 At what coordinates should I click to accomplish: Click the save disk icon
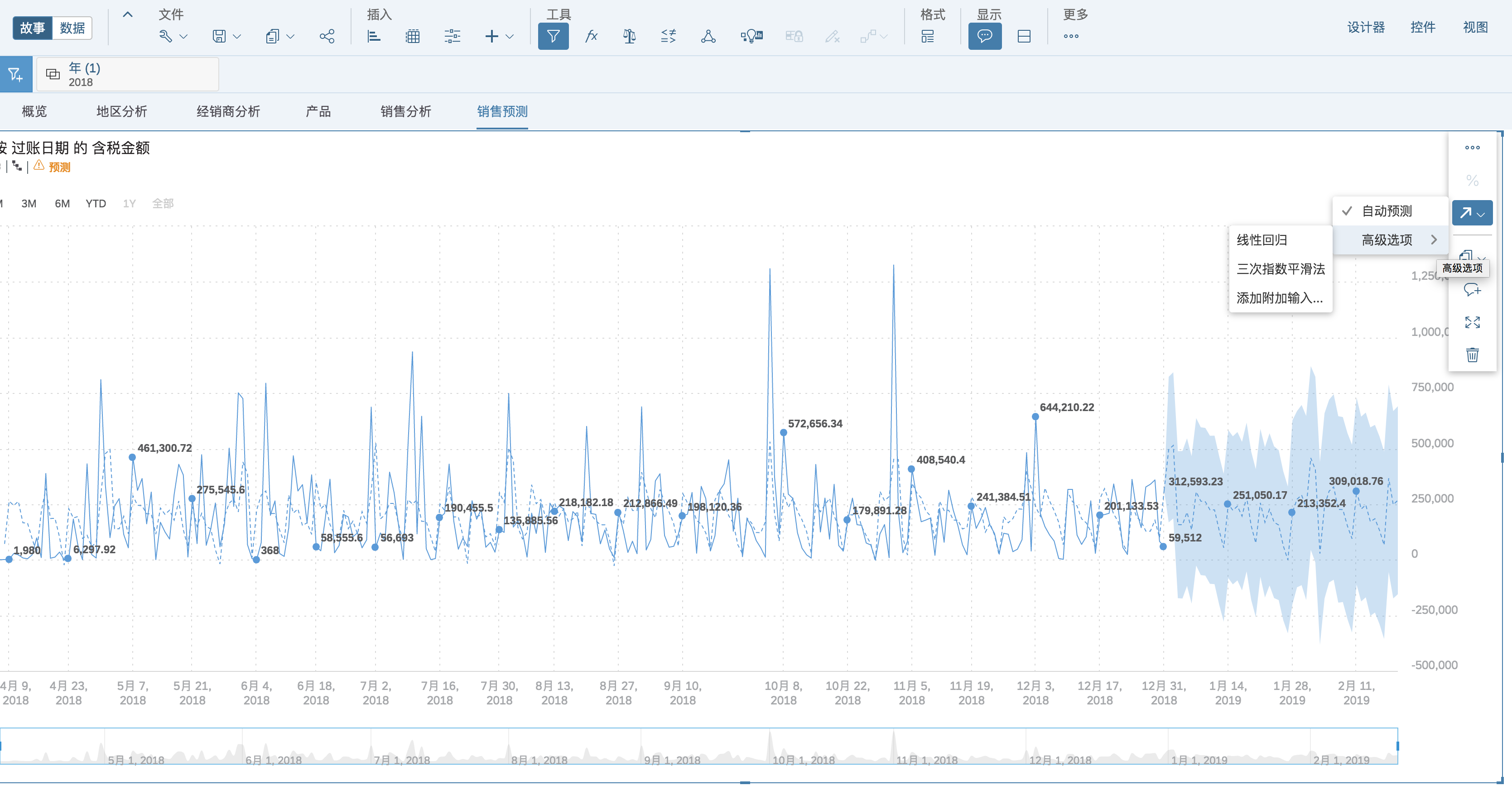219,36
